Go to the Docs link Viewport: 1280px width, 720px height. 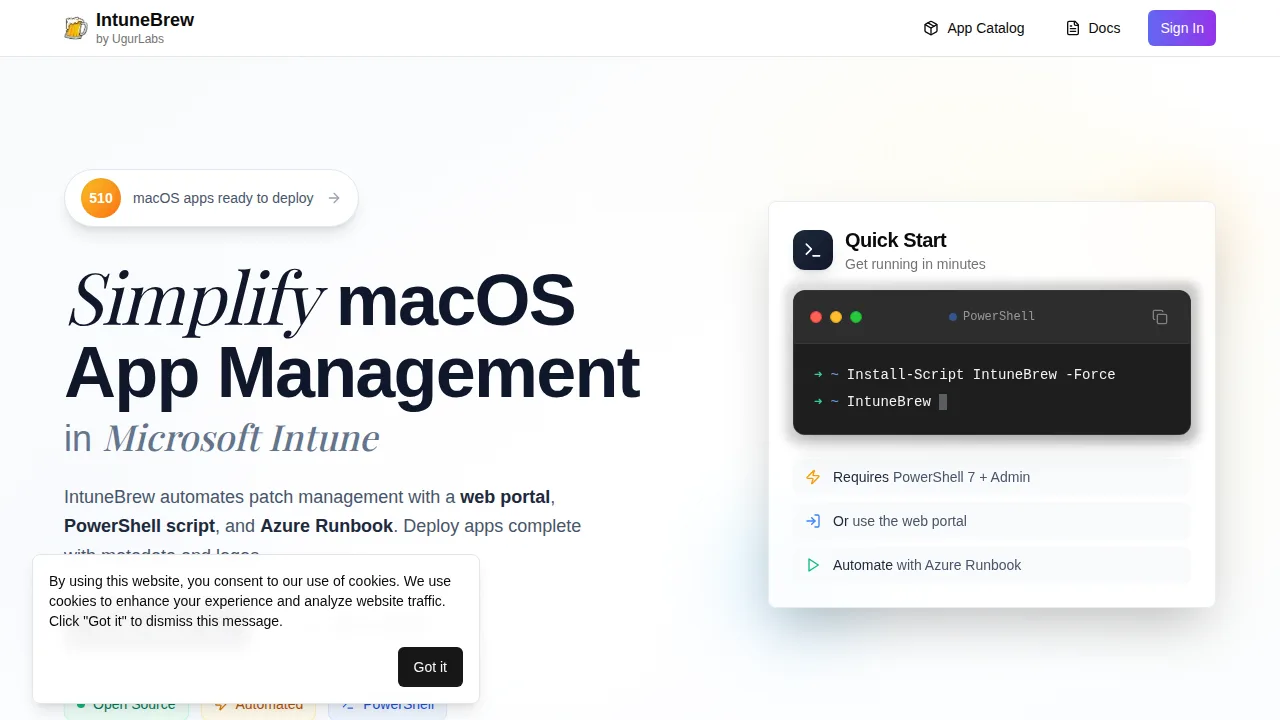1093,28
